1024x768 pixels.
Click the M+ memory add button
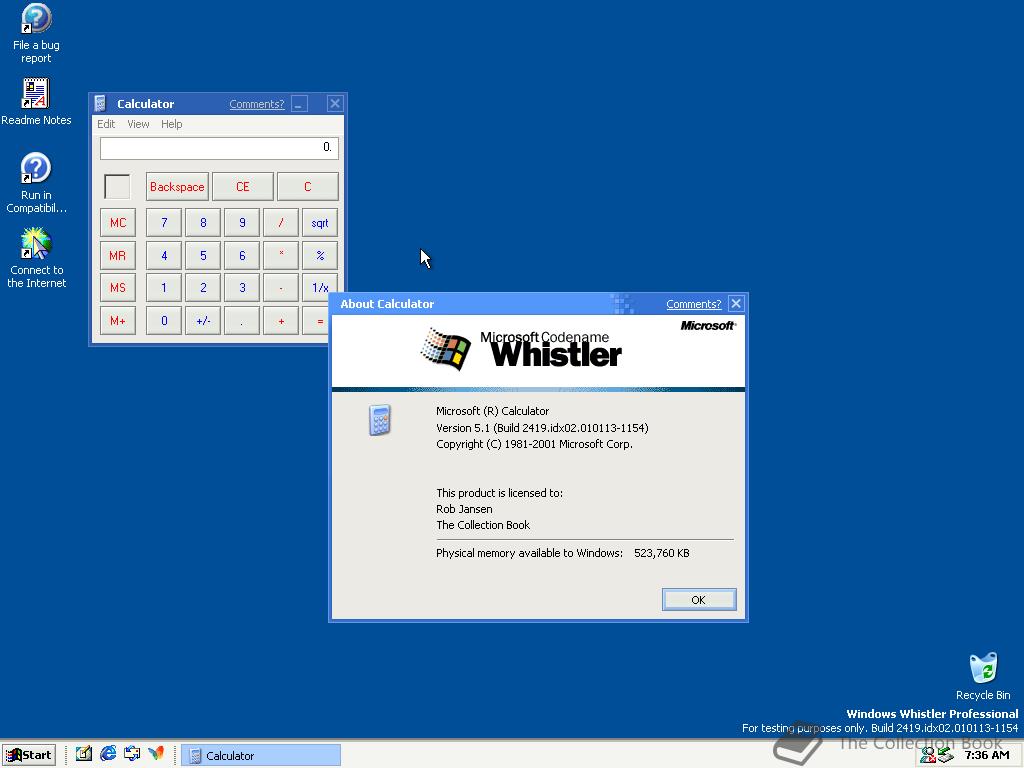118,321
